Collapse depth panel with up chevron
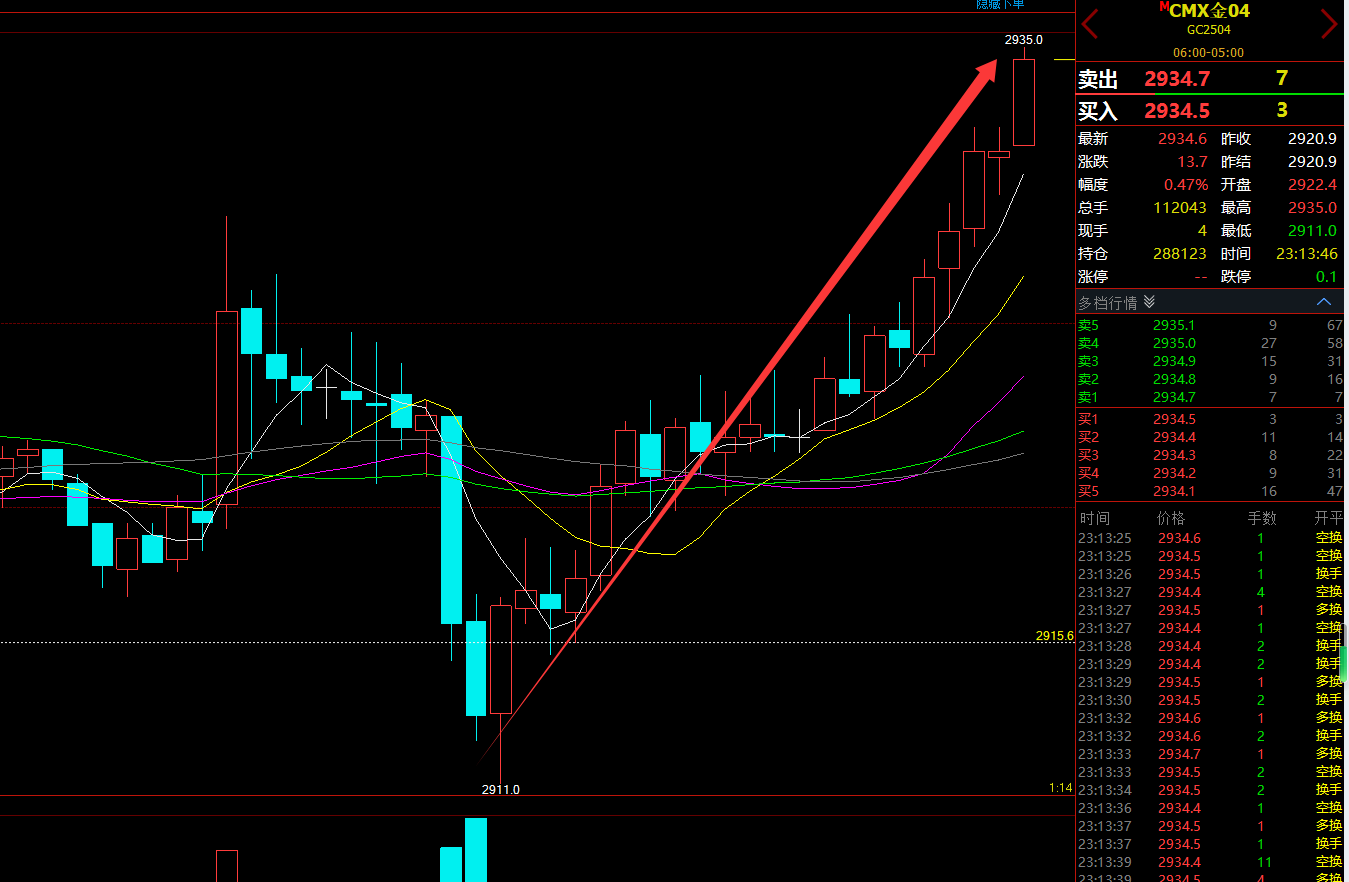1349x882 pixels. (1324, 302)
